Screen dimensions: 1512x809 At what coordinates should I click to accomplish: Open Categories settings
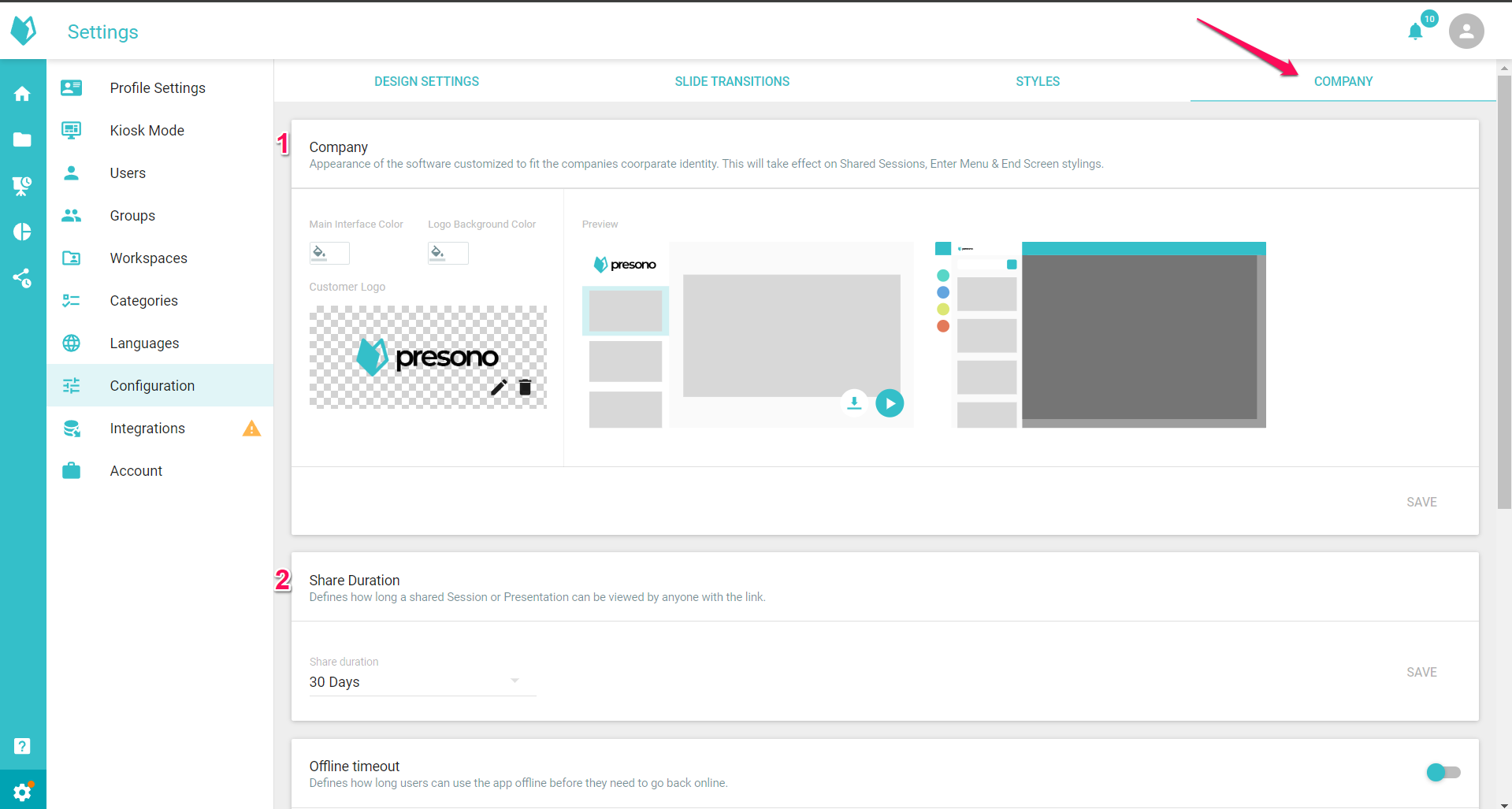160,300
